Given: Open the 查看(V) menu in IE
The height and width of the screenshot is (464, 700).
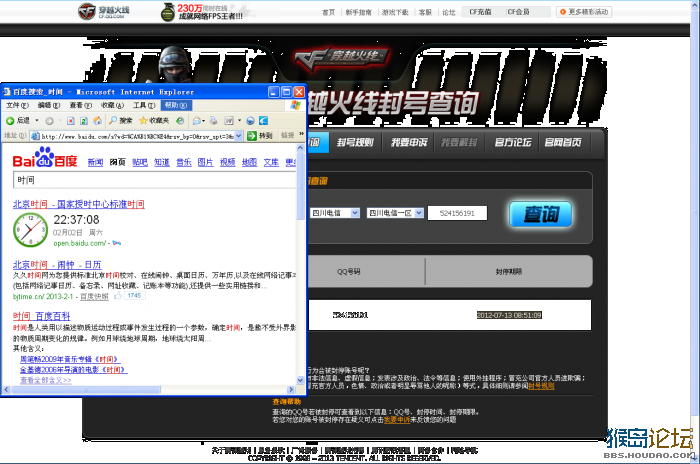Looking at the screenshot, I should [x=80, y=105].
